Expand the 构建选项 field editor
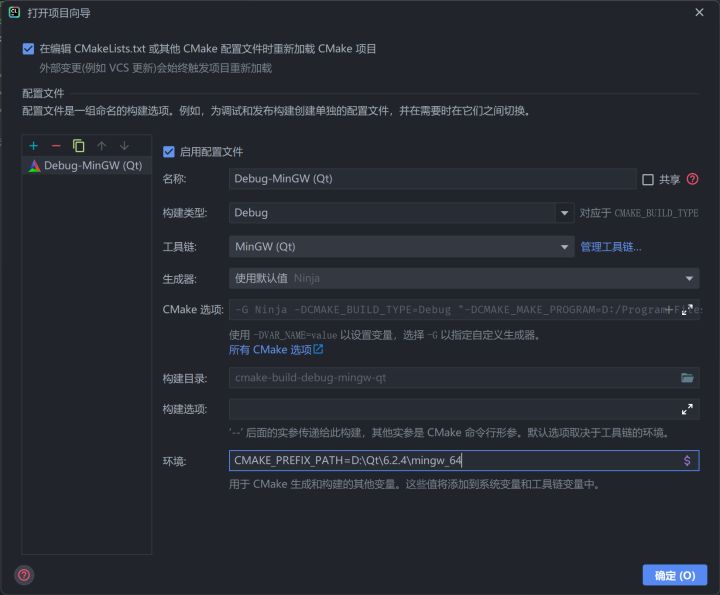This screenshot has width=720, height=595. pos(687,410)
